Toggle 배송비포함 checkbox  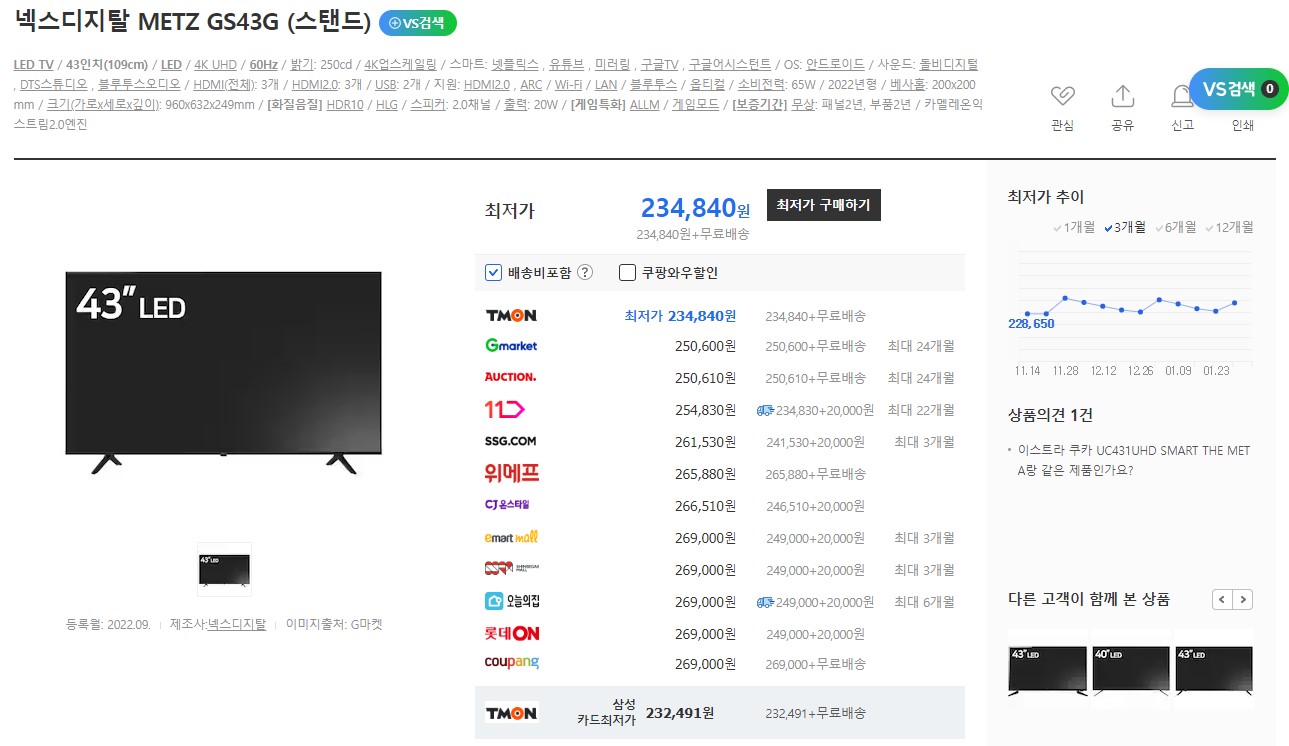click(x=493, y=272)
